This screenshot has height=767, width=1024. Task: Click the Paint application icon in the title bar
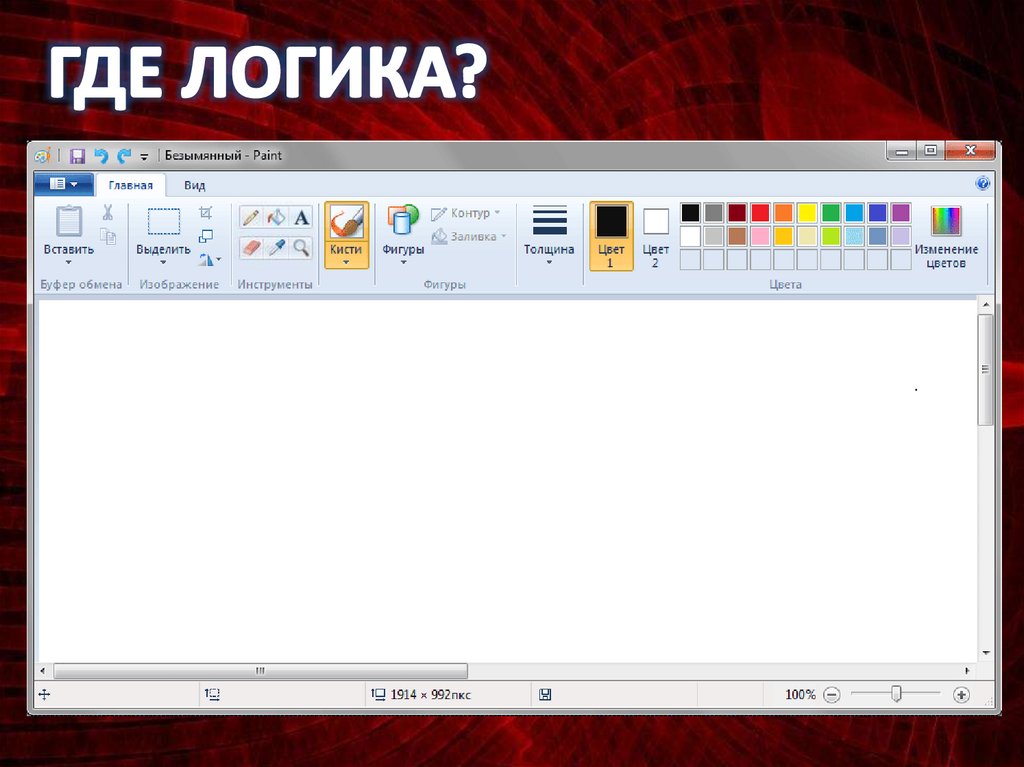pos(42,155)
